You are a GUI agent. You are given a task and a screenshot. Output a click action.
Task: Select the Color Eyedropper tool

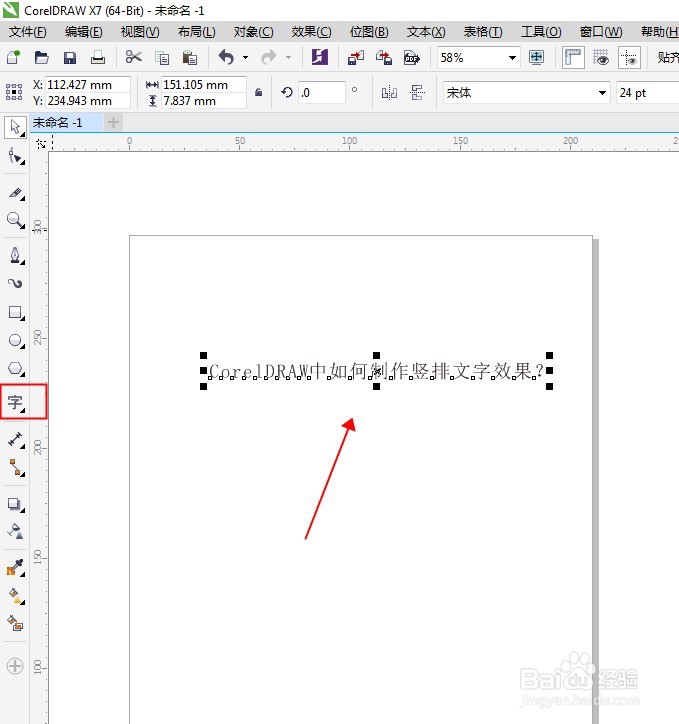16,567
